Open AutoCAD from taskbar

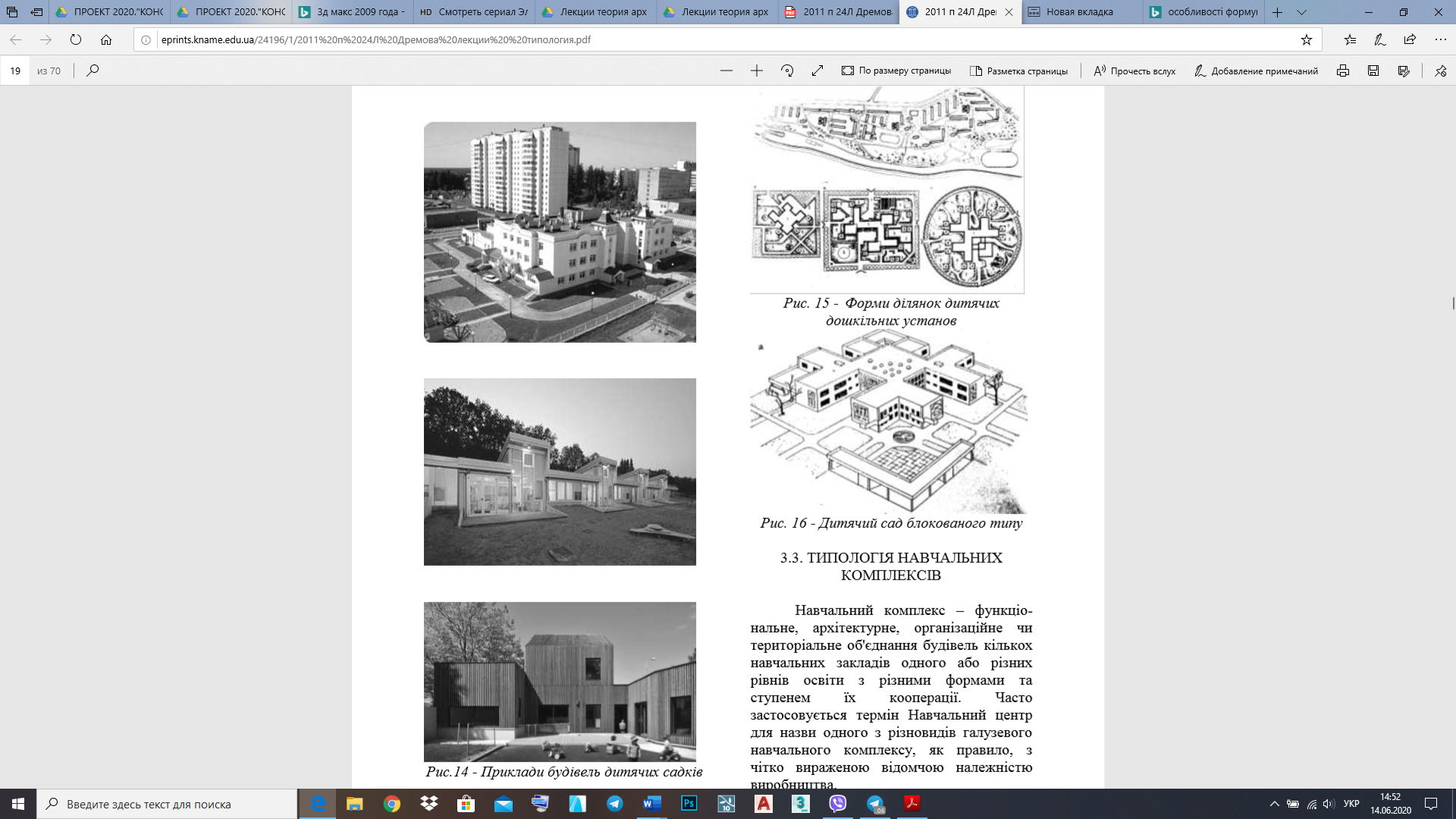pyautogui.click(x=764, y=804)
